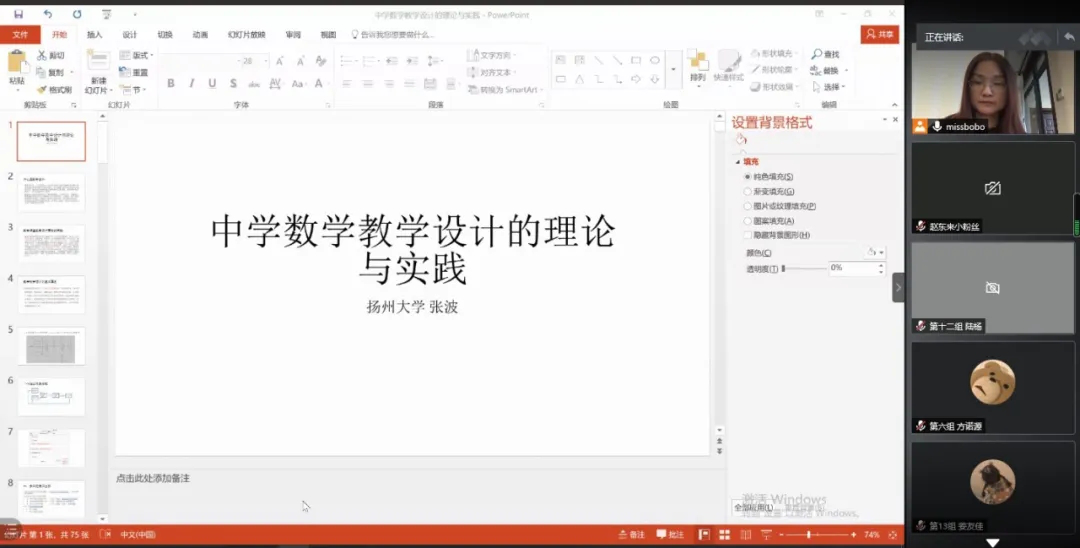Screen dimensions: 1080x548
Task: Expand the shapes gallery more arrow
Action: tap(673, 70)
